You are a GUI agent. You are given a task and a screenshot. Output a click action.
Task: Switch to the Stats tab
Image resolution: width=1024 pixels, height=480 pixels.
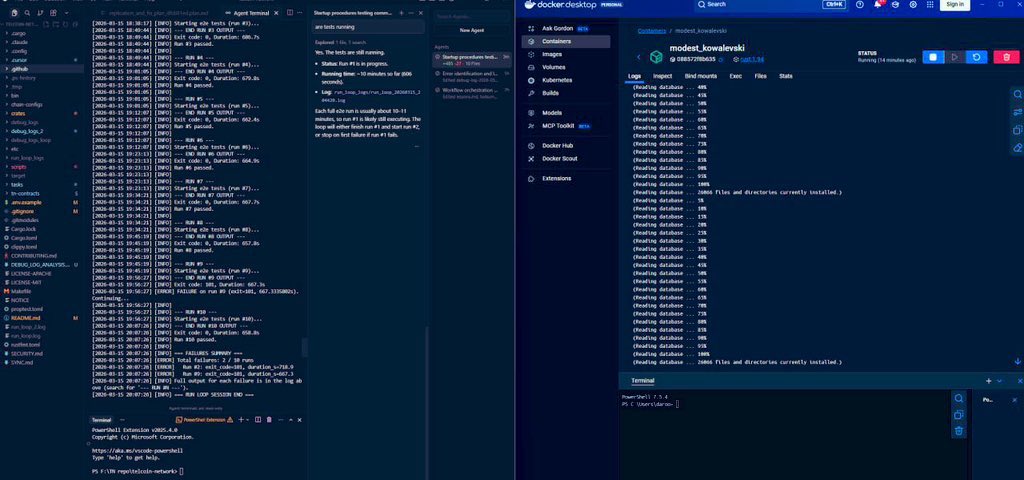coord(786,76)
